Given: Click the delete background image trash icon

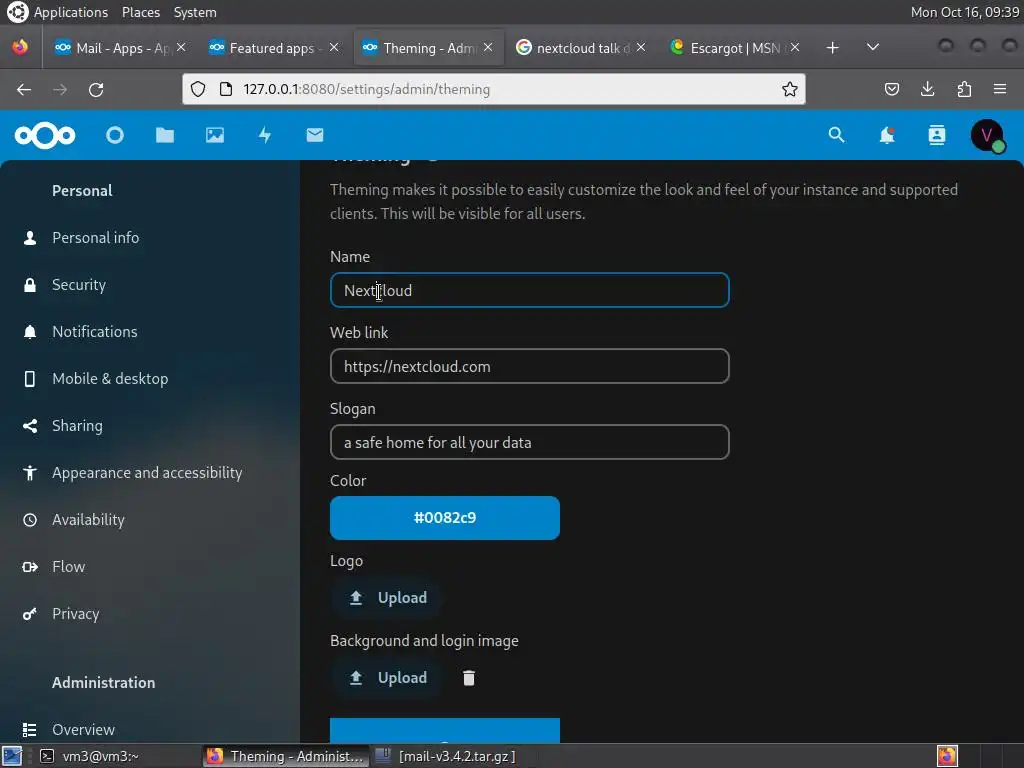Looking at the screenshot, I should 469,678.
